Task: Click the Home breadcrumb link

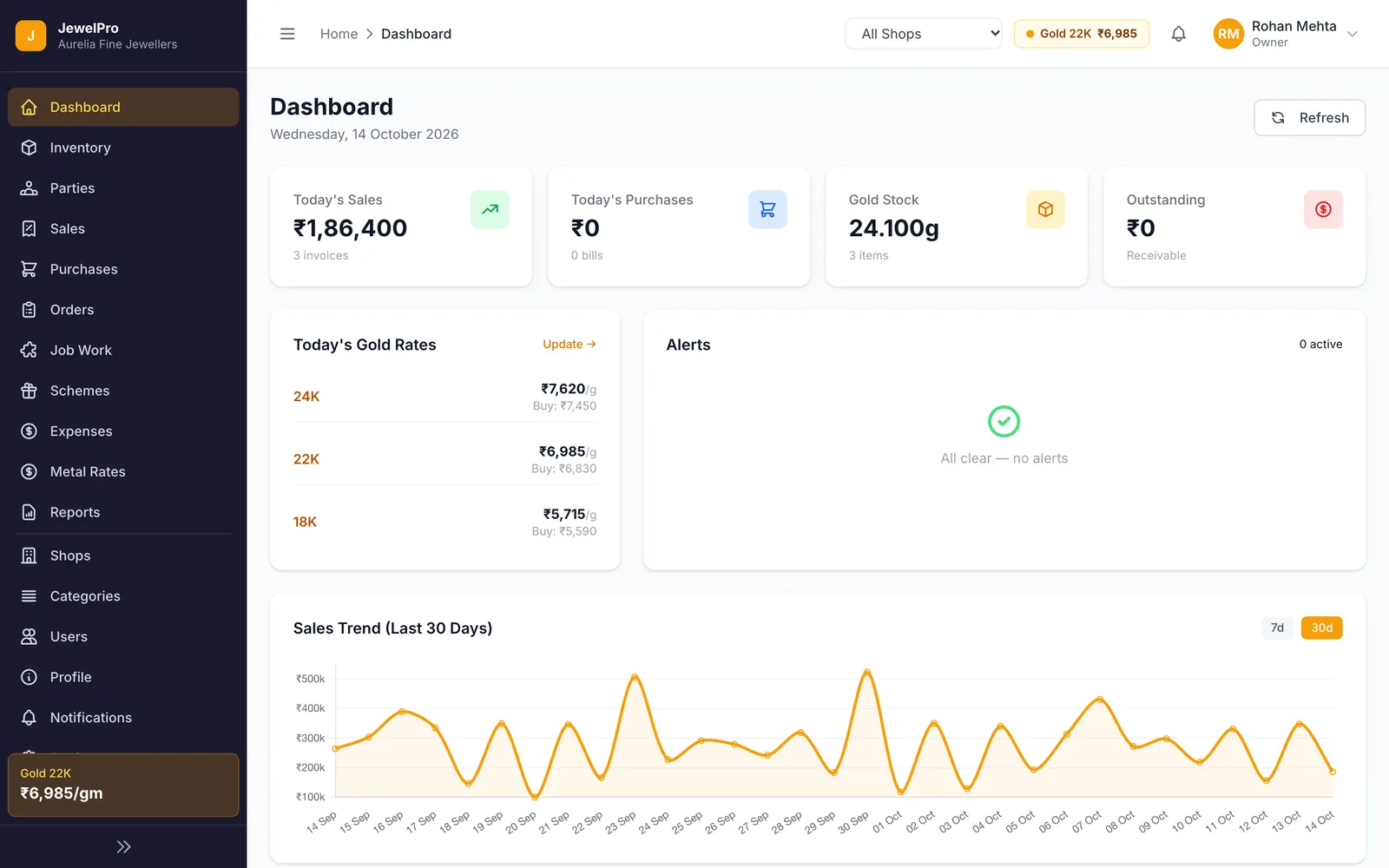Action: 339,34
